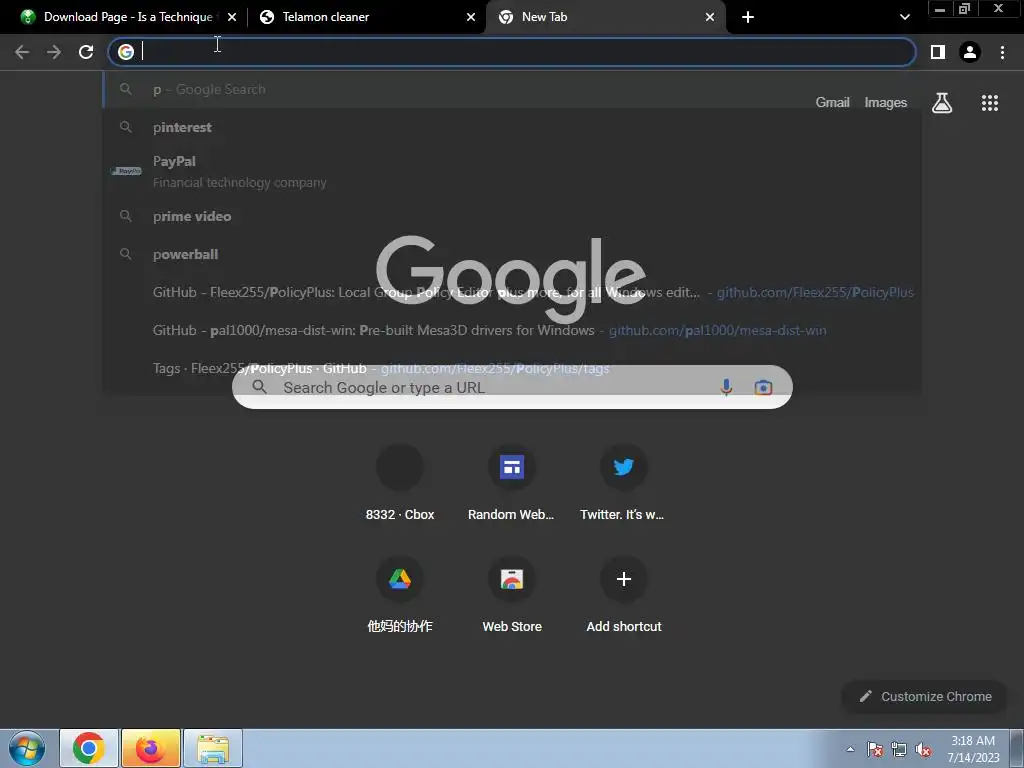Open the Tags PolicyPlus GitHub suggestion

click(512, 368)
